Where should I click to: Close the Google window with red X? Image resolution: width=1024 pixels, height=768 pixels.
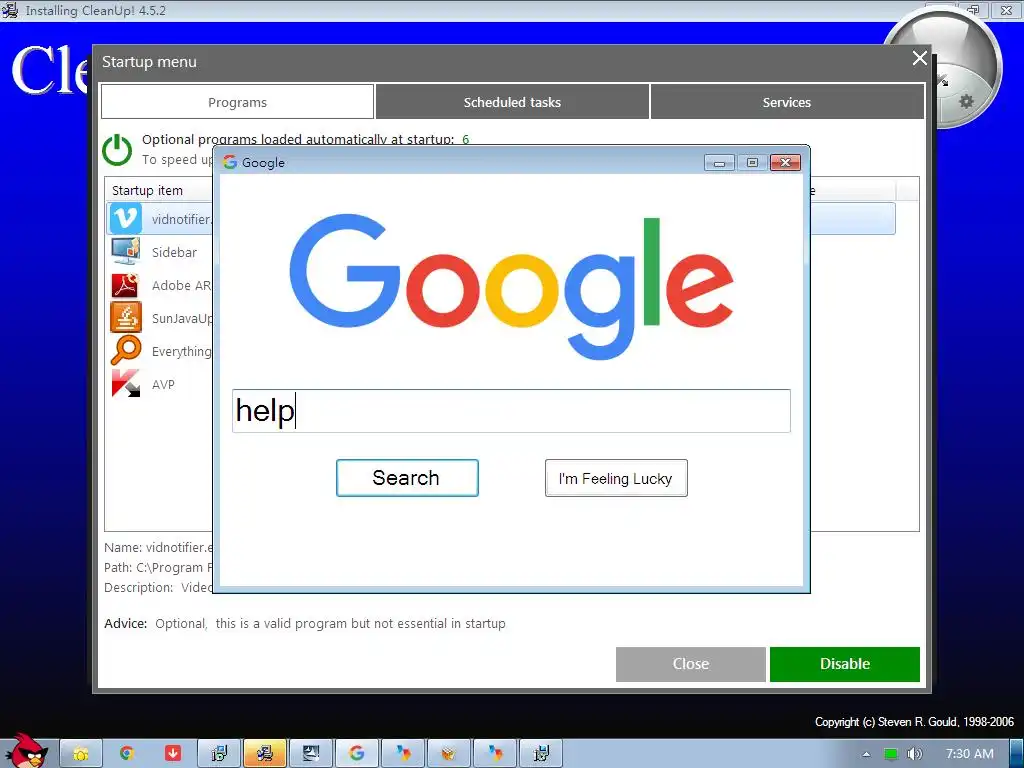[786, 162]
